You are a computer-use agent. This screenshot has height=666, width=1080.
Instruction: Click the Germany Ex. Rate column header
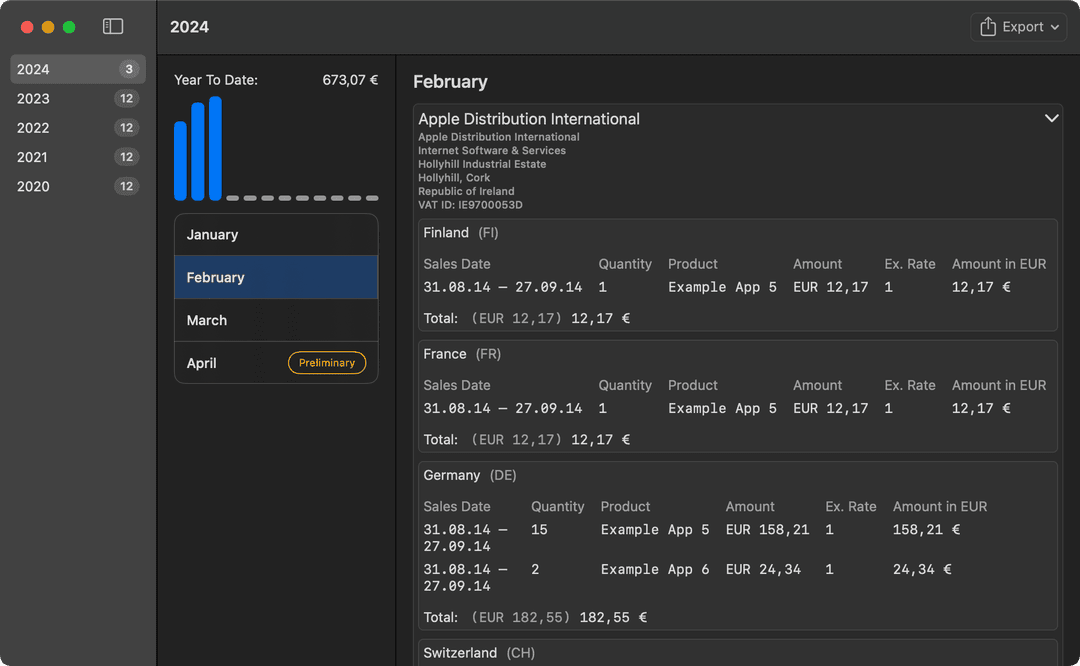pyautogui.click(x=851, y=506)
